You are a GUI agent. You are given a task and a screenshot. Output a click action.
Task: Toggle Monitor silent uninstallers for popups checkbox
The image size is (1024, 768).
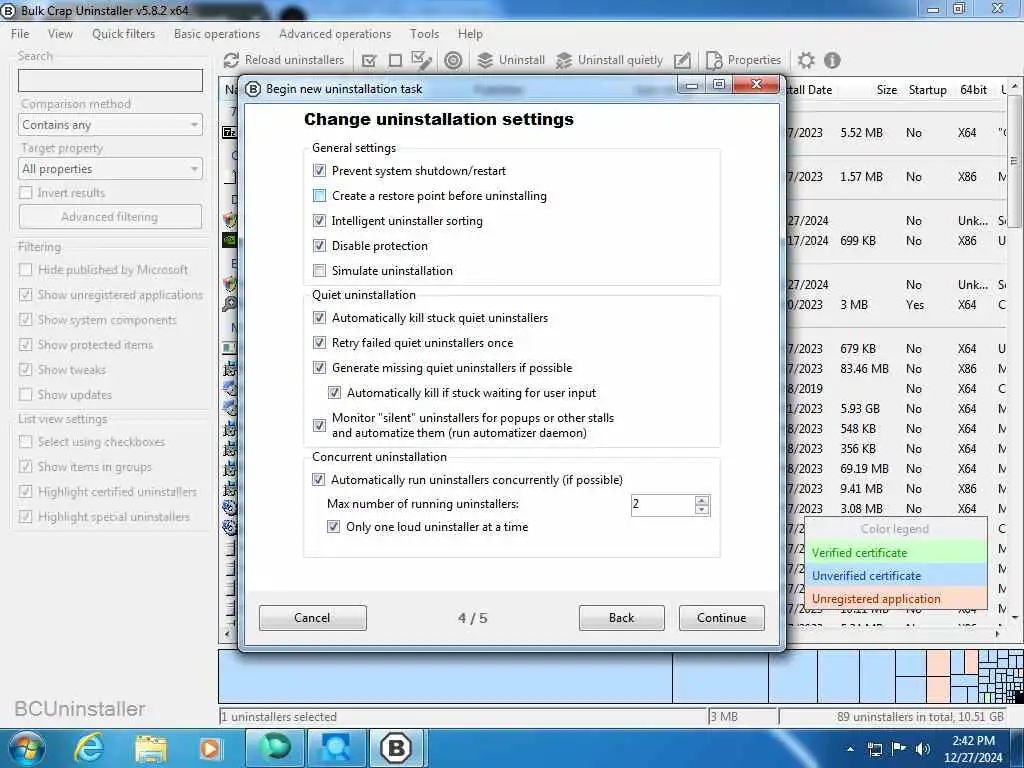click(x=319, y=425)
